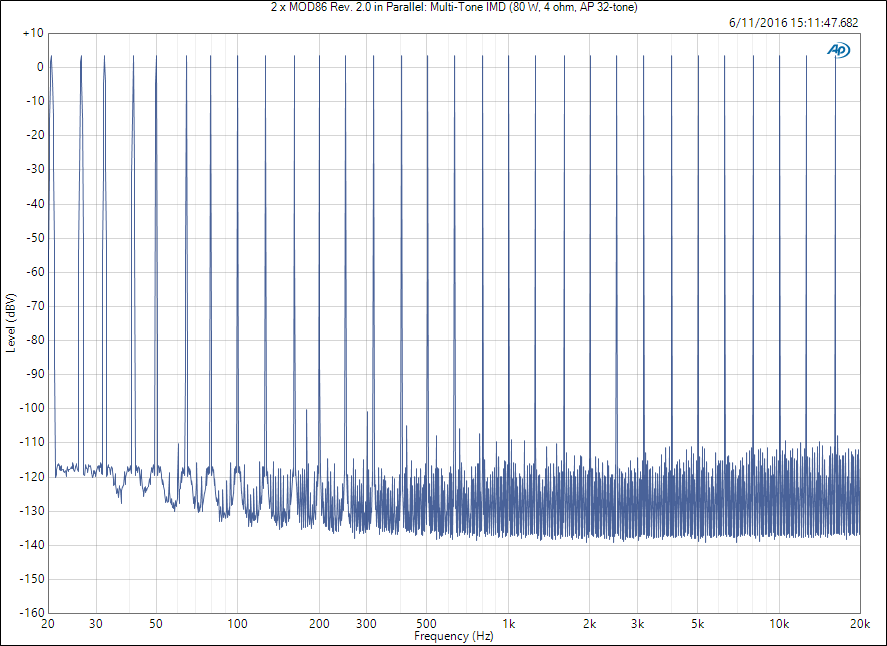This screenshot has width=887, height=646.
Task: Select the graph title about MOD86 Multi-Tone IMD
Action: [454, 7]
